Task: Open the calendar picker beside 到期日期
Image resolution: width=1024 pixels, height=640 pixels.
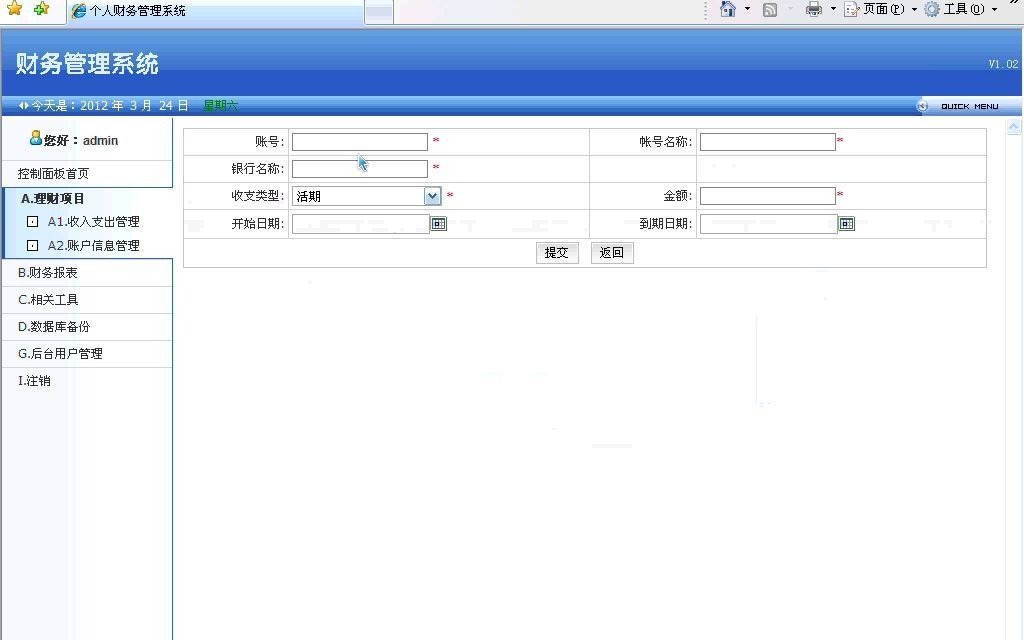Action: 846,223
